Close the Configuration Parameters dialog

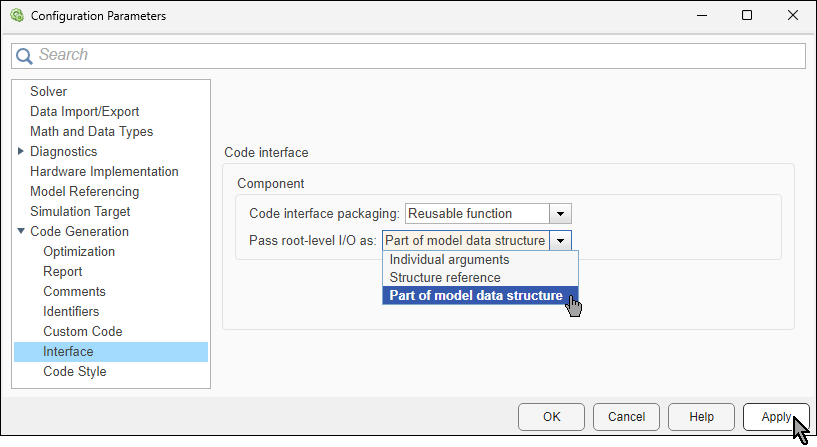click(793, 16)
